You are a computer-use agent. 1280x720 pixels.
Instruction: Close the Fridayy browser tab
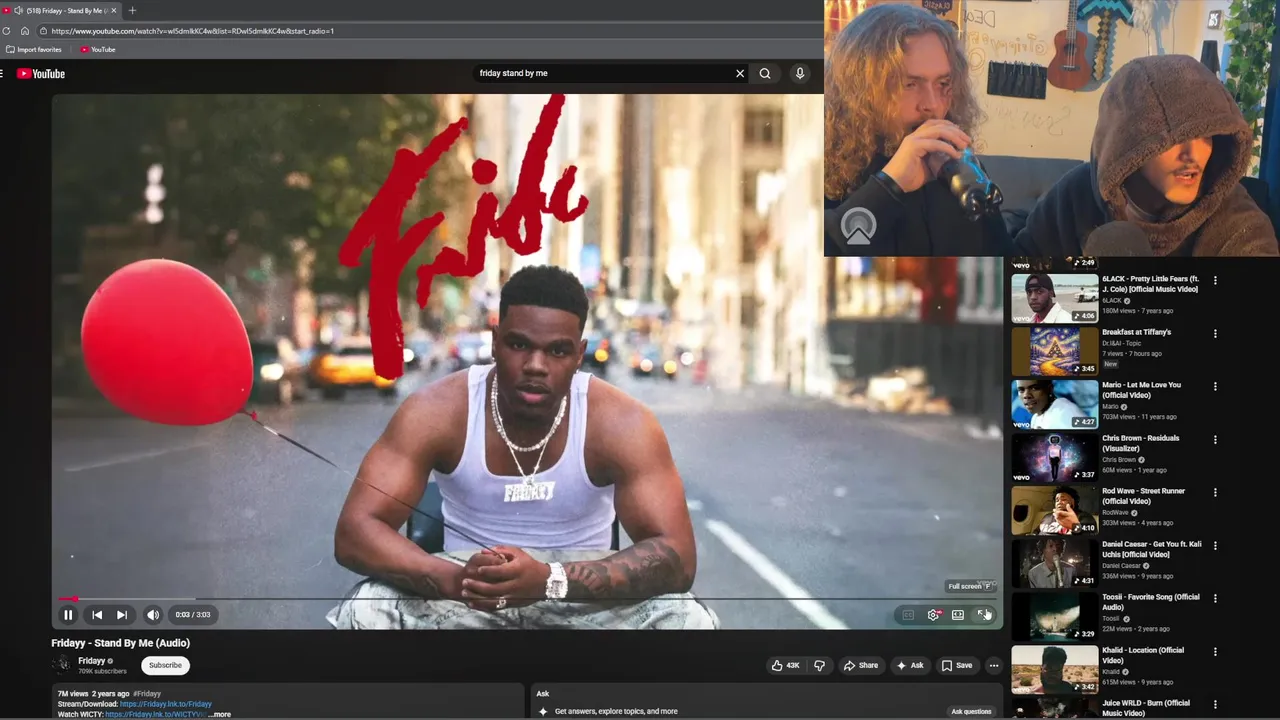point(113,10)
